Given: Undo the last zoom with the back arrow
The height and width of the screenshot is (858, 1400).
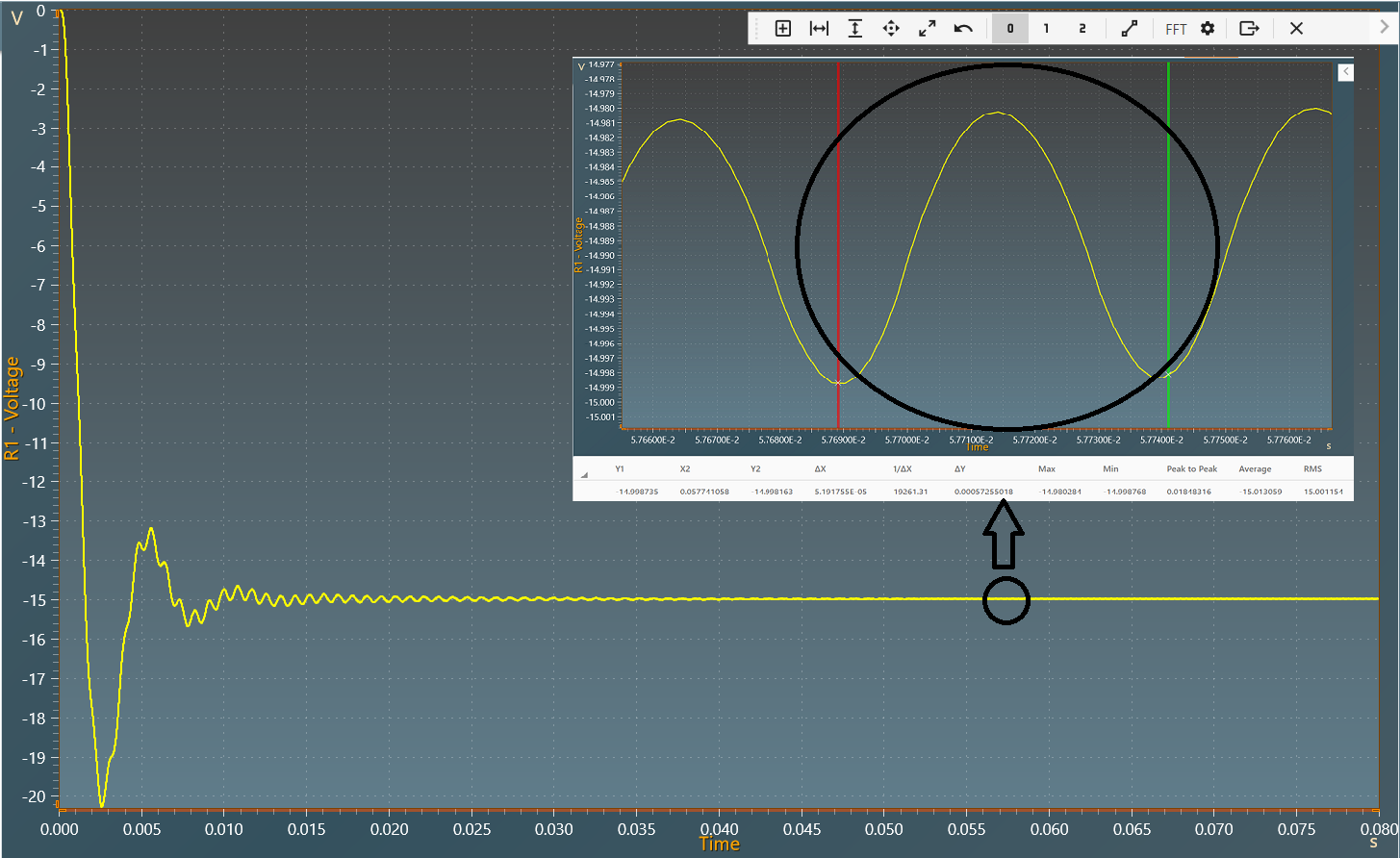Looking at the screenshot, I should (x=963, y=29).
